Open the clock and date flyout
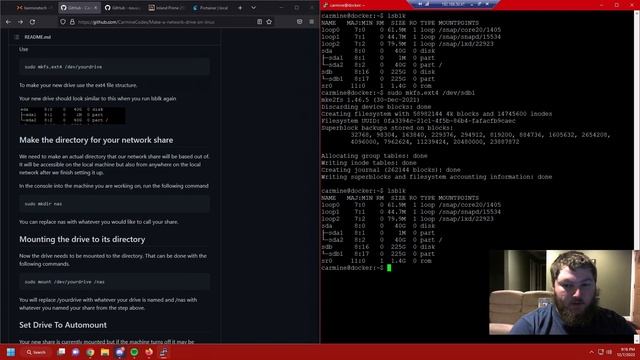Viewport: 640px width, 360px height. [x=626, y=352]
